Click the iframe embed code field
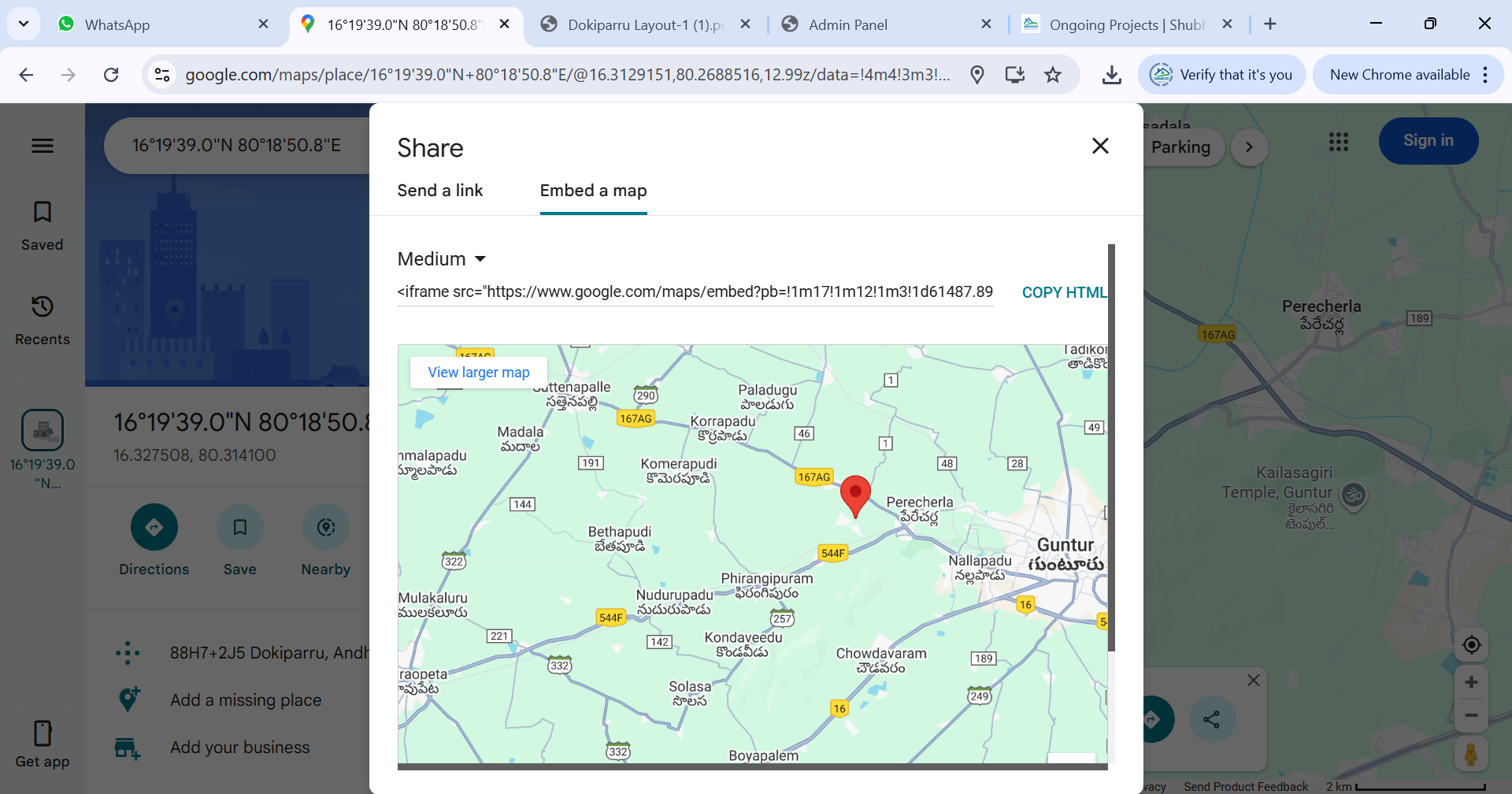Image resolution: width=1512 pixels, height=794 pixels. tap(695, 292)
